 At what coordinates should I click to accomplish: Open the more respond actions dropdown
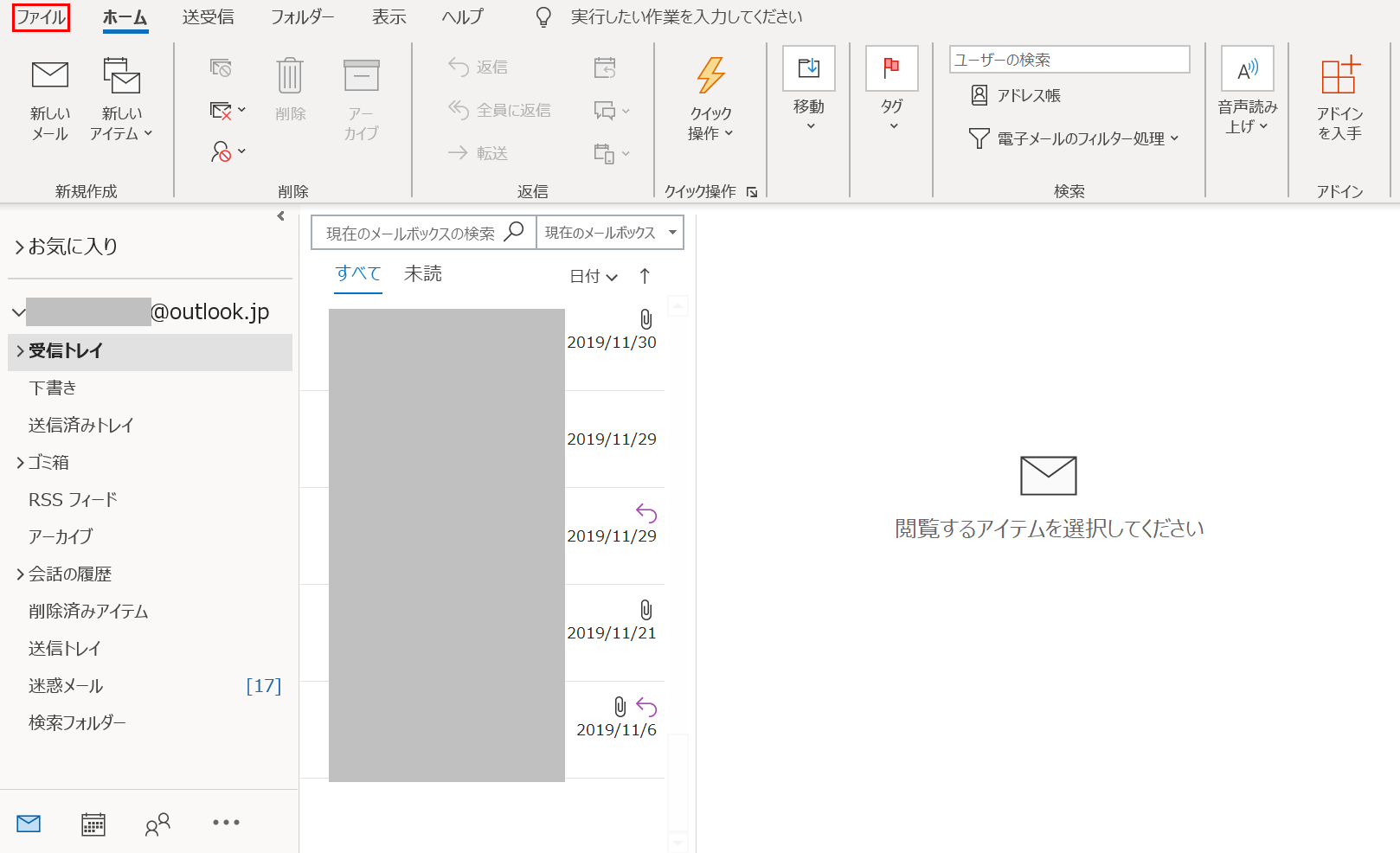(x=612, y=153)
